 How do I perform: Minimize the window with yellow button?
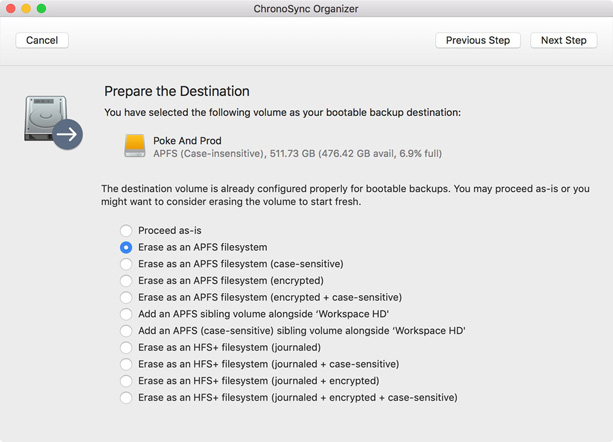coord(26,8)
